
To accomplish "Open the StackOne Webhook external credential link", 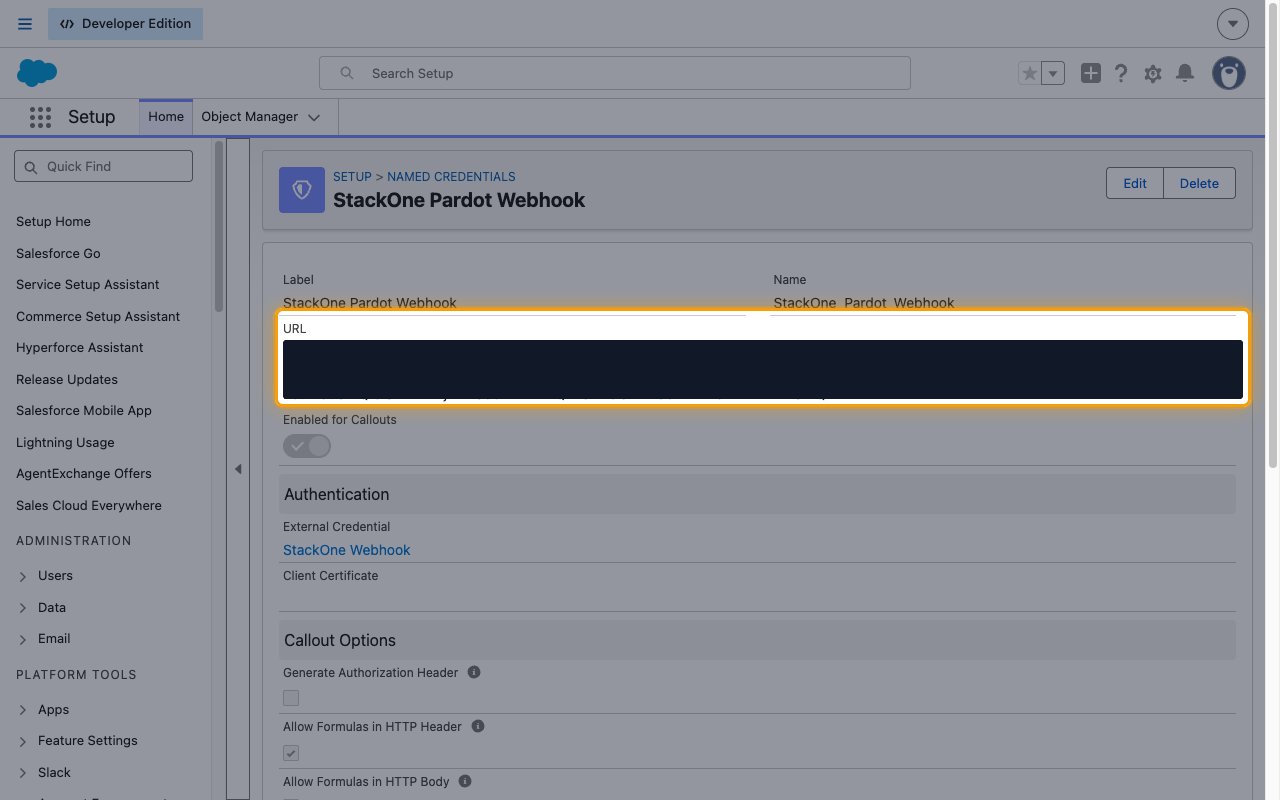I will pyautogui.click(x=346, y=550).
